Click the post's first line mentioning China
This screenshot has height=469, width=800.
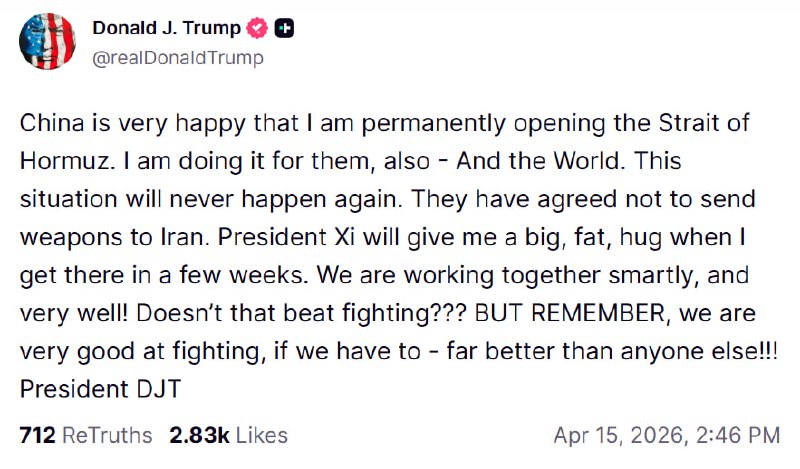[385, 126]
